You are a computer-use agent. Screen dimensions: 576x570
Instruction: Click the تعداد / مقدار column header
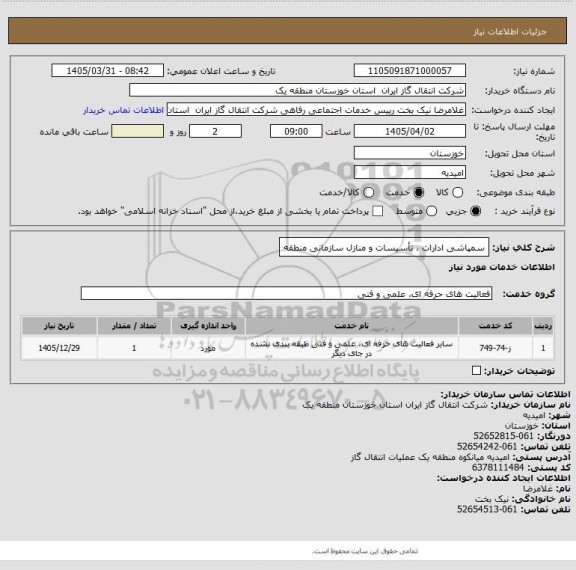click(x=134, y=326)
